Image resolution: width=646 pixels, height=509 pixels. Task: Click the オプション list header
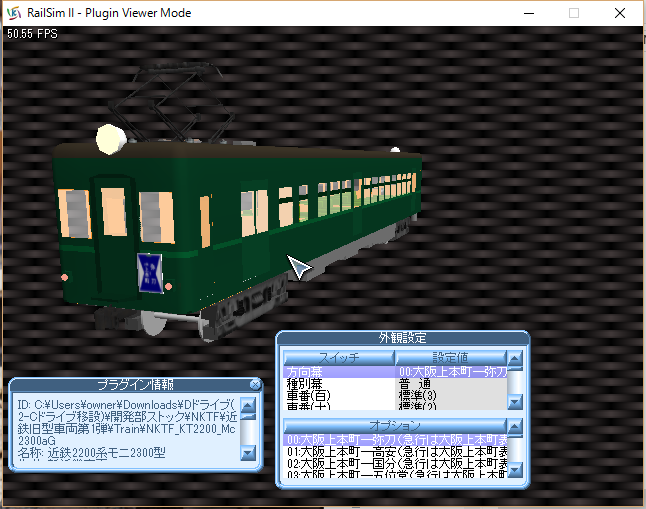coord(395,425)
